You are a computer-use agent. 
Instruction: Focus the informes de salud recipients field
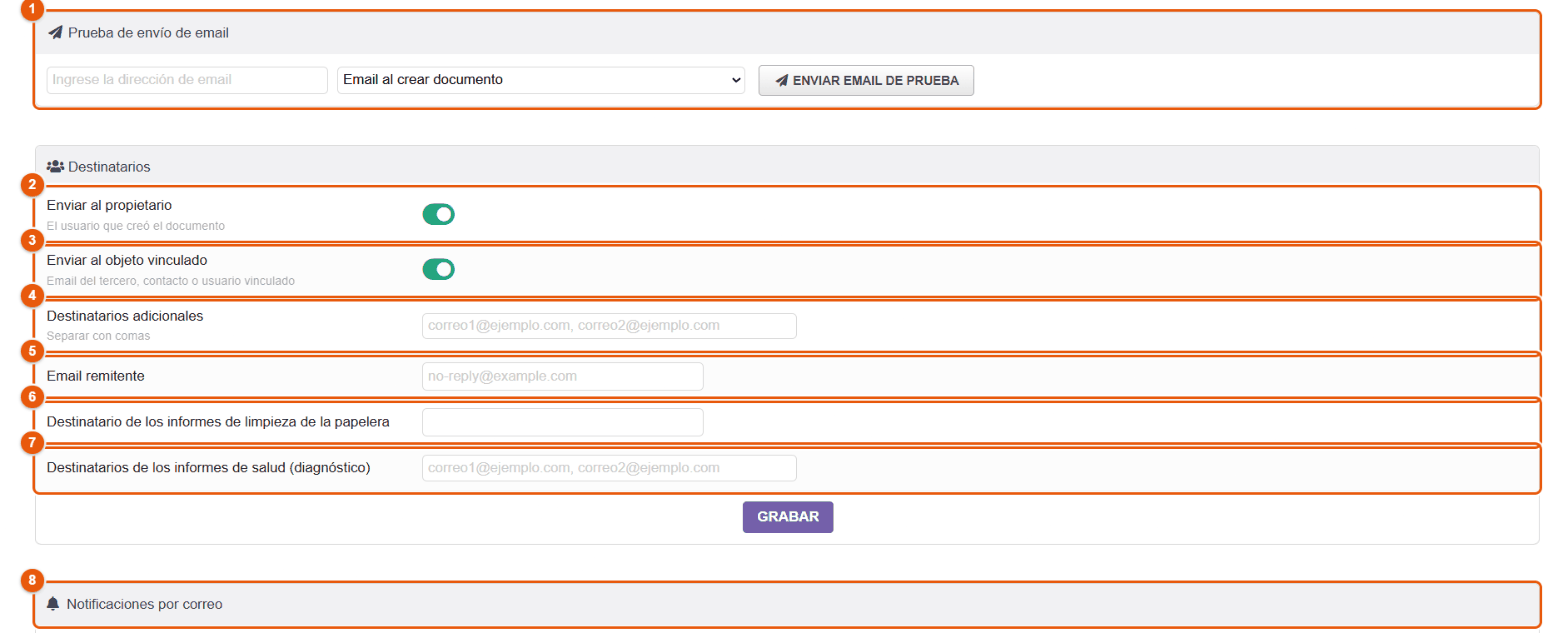coord(609,468)
